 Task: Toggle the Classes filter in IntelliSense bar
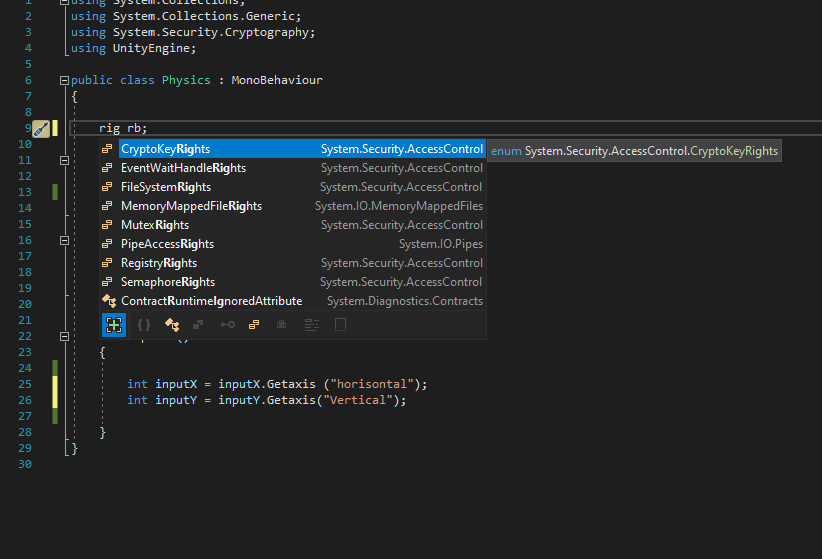(x=172, y=325)
